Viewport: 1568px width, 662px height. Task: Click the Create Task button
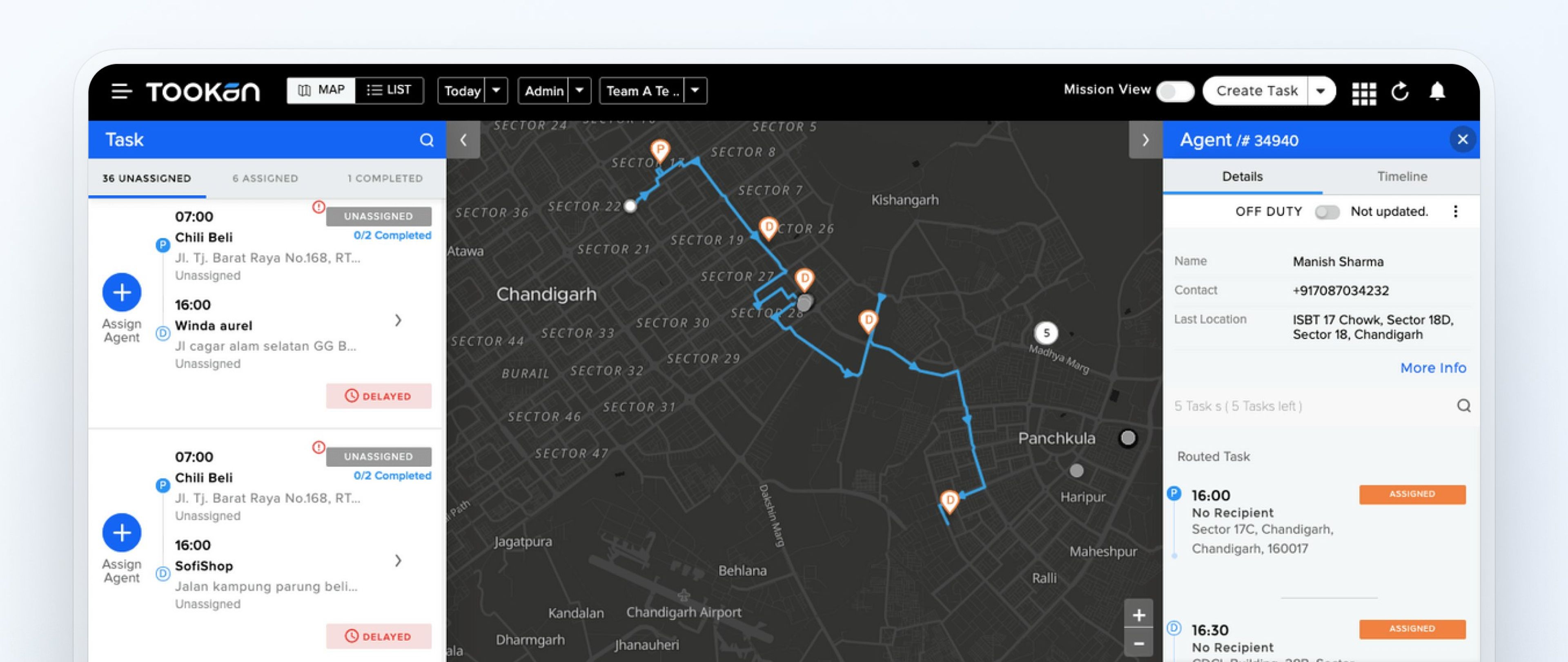[x=1256, y=91]
